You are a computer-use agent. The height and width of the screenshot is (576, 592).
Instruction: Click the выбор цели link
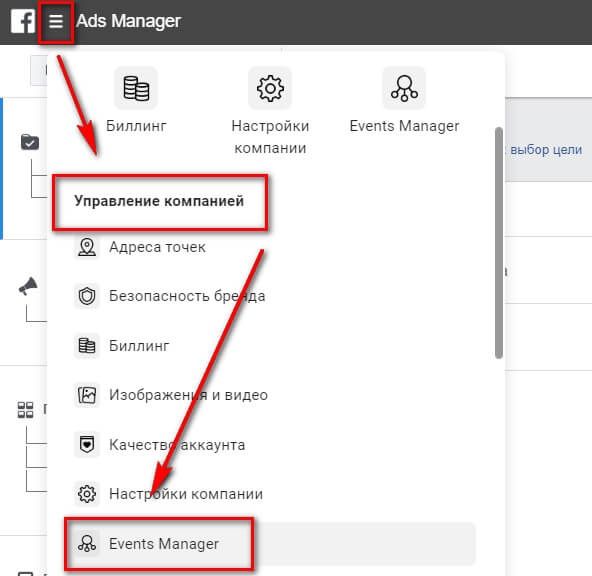546,150
